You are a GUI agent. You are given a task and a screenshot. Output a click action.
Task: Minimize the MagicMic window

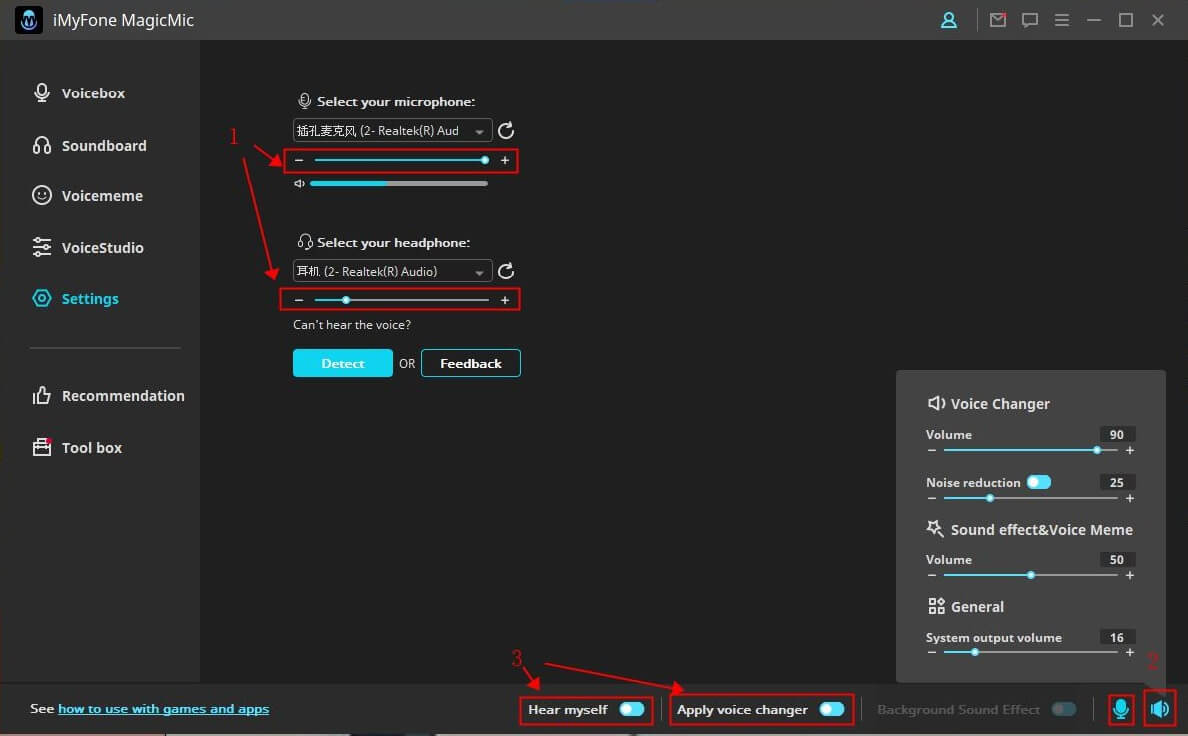[1094, 20]
